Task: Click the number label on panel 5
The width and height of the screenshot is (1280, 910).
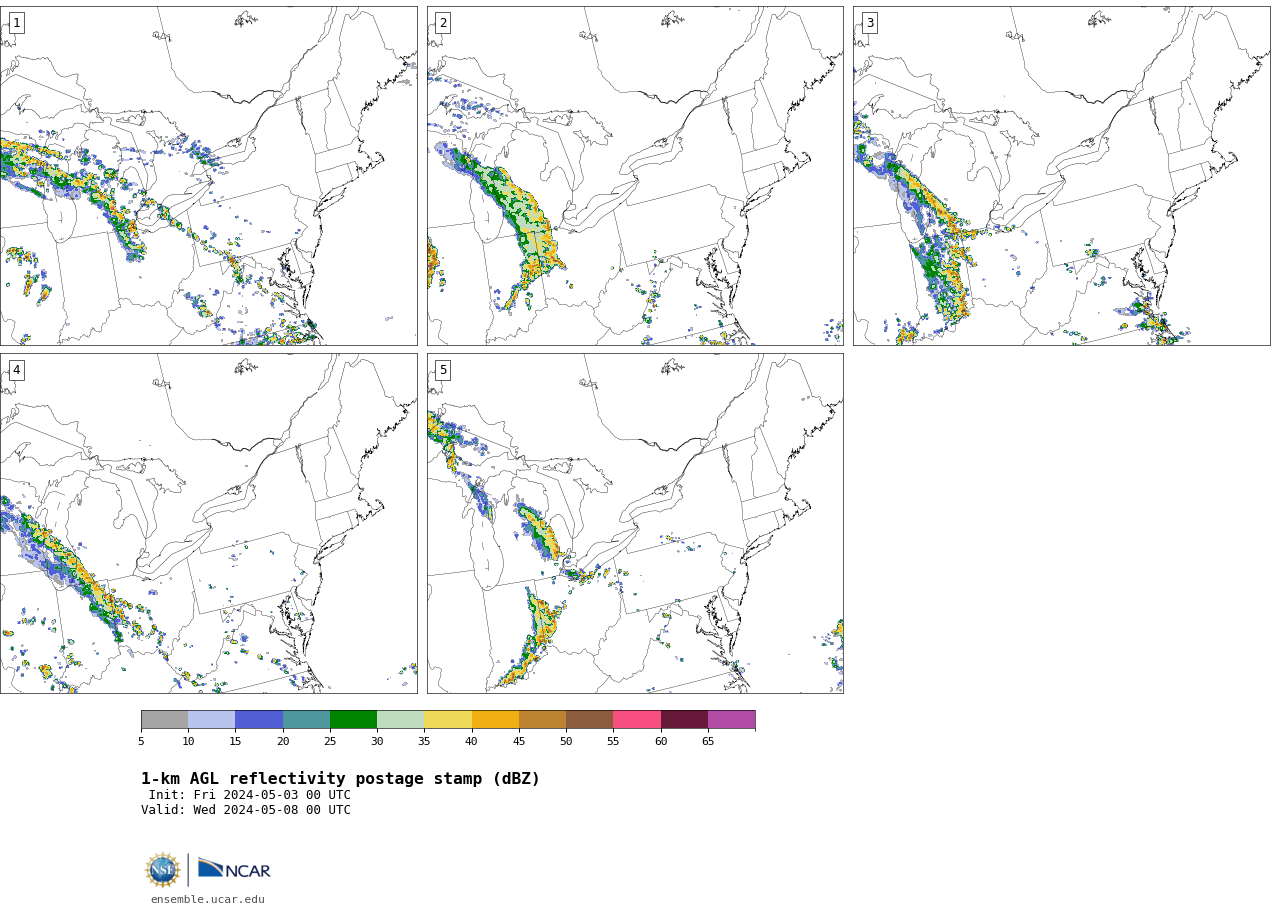Action: coord(443,370)
